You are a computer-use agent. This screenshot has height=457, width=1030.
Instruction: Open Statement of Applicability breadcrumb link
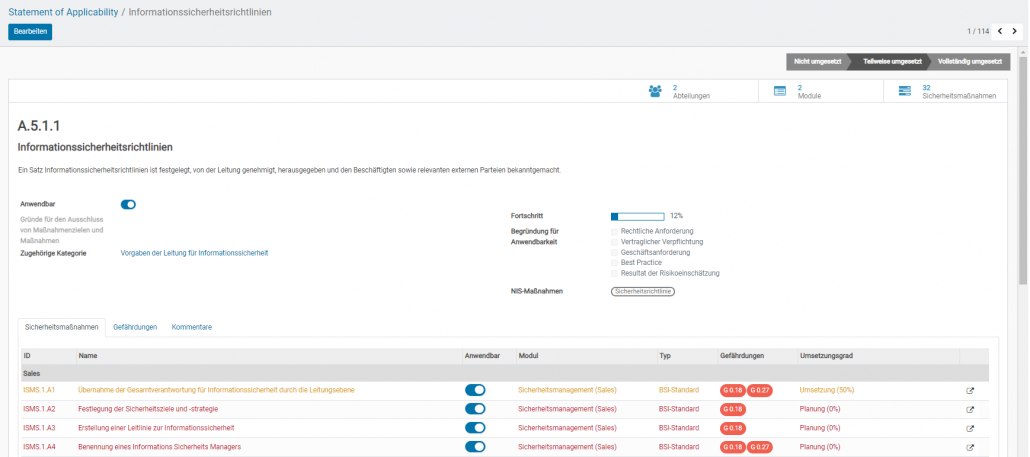(x=62, y=11)
